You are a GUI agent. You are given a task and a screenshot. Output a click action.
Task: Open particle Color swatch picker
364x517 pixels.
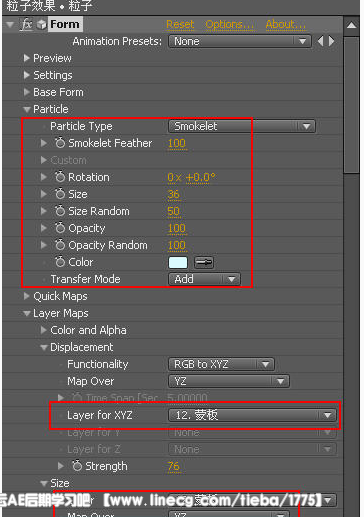(178, 262)
